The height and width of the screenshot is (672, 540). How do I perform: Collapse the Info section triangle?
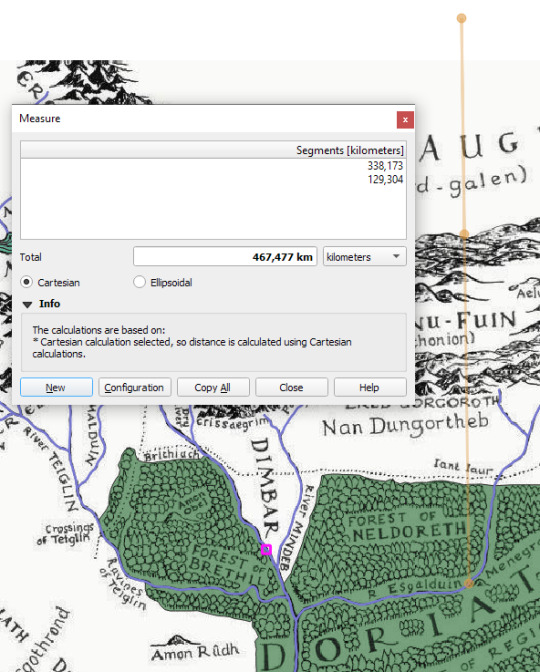pyautogui.click(x=27, y=304)
